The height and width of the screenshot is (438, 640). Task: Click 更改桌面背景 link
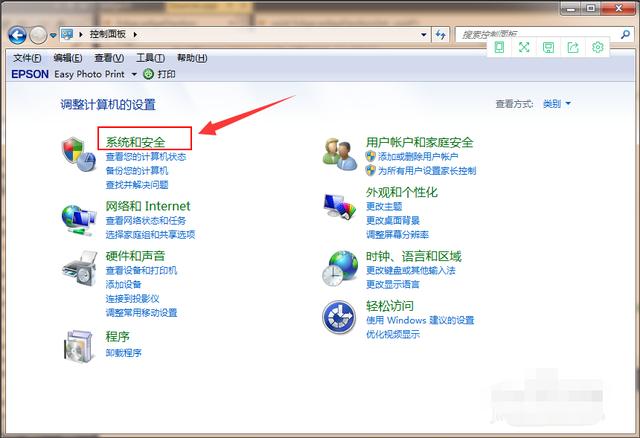coord(393,220)
